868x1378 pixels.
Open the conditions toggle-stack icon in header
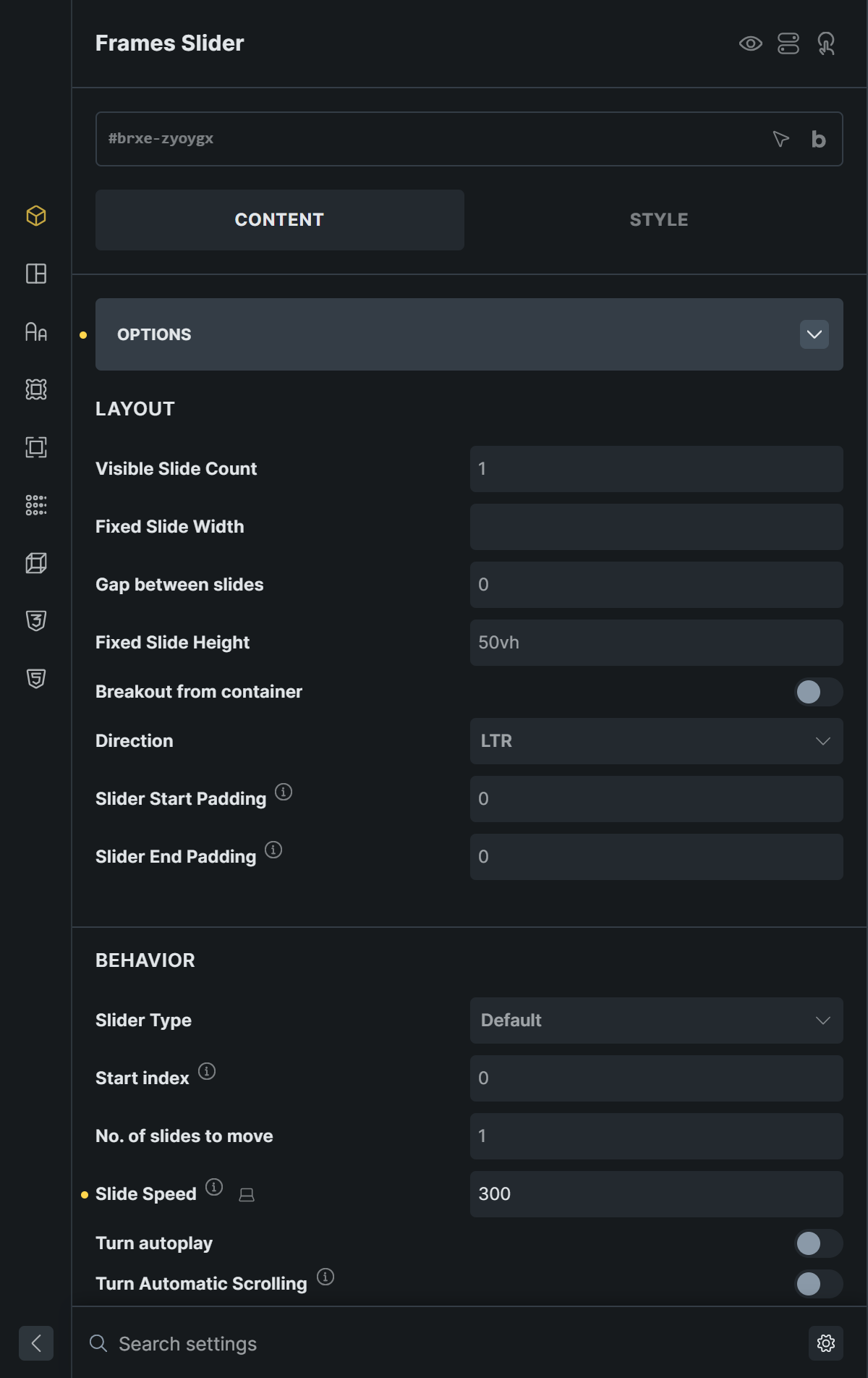(788, 43)
